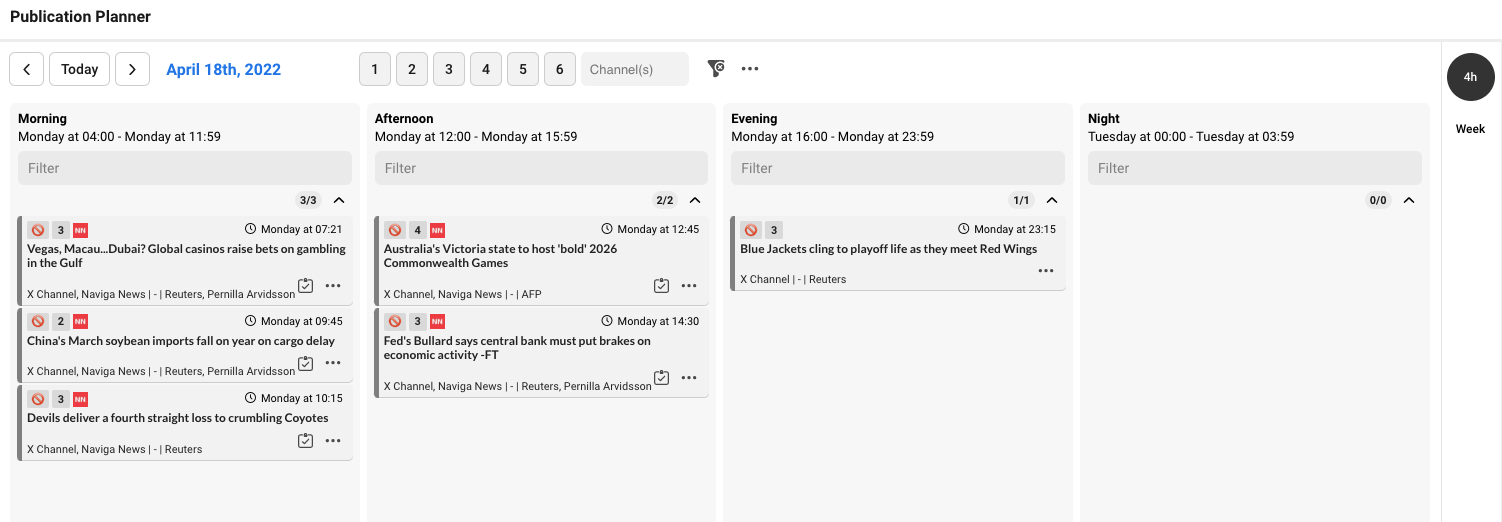Viewport: 1502px width, 522px height.
Task: Click the Today button
Action: (79, 69)
